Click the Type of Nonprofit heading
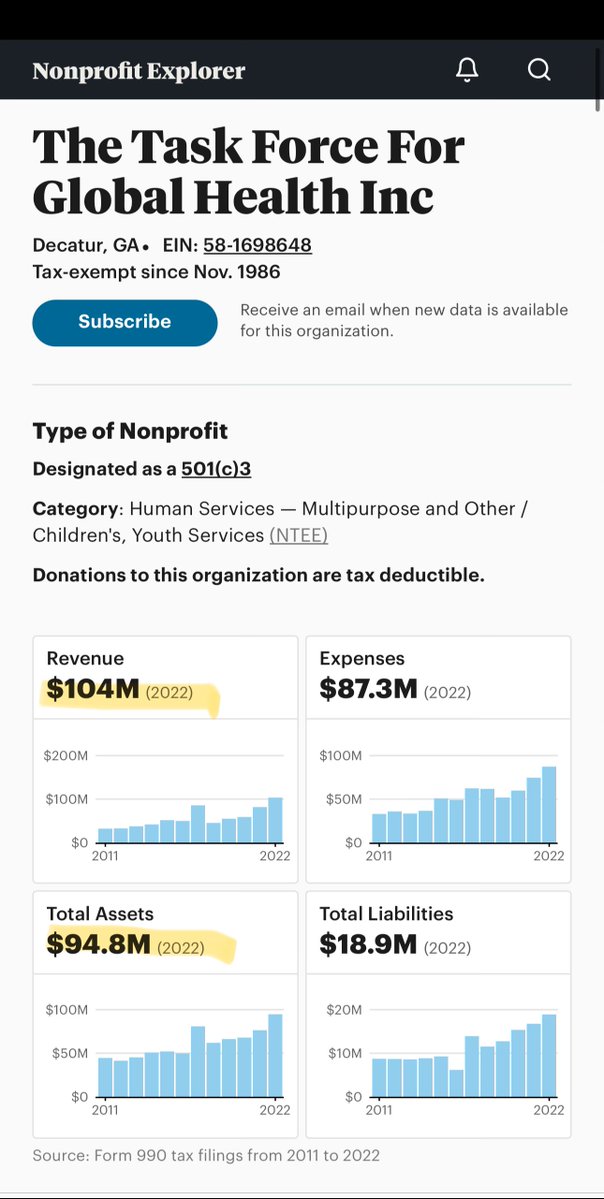The image size is (604, 1199). click(x=130, y=431)
